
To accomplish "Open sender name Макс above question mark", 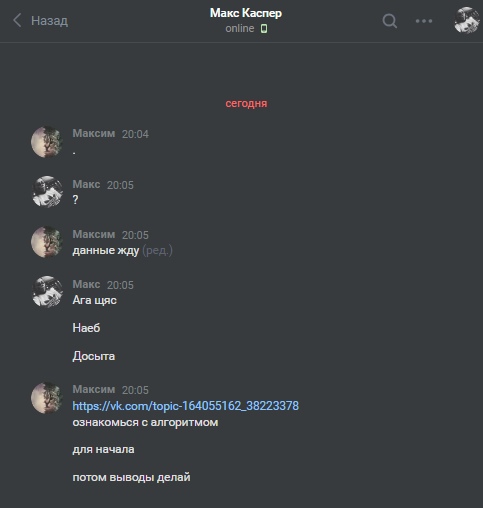I will click(86, 184).
